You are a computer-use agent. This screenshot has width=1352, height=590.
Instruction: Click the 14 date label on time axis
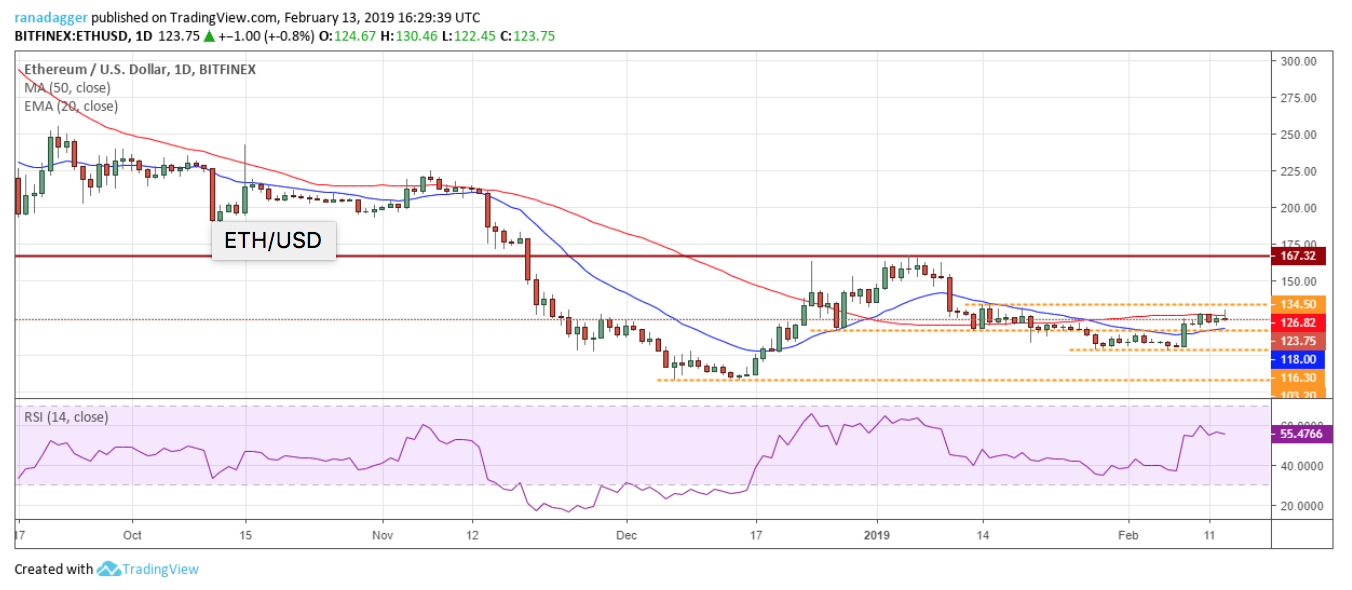(x=982, y=536)
